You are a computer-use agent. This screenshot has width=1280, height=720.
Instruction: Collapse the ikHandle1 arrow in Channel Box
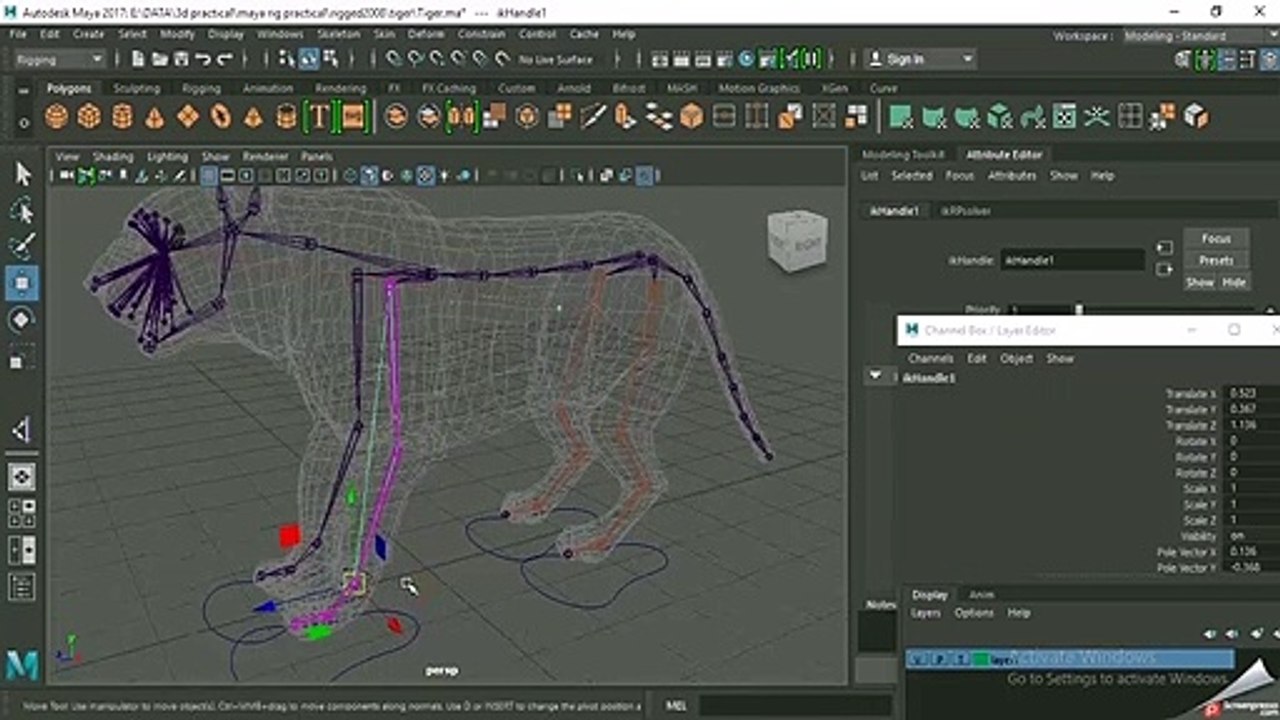tap(876, 376)
